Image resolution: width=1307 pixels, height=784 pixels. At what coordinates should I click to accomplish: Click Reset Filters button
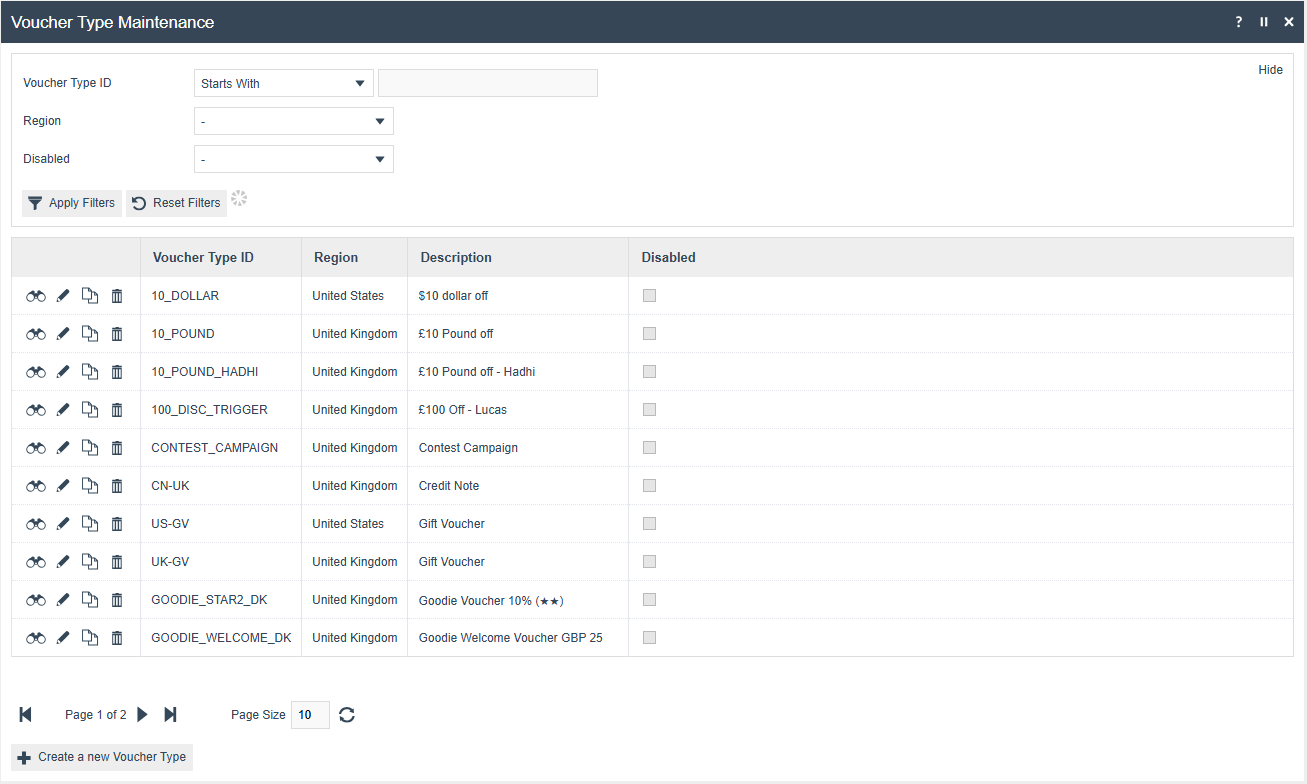[176, 203]
